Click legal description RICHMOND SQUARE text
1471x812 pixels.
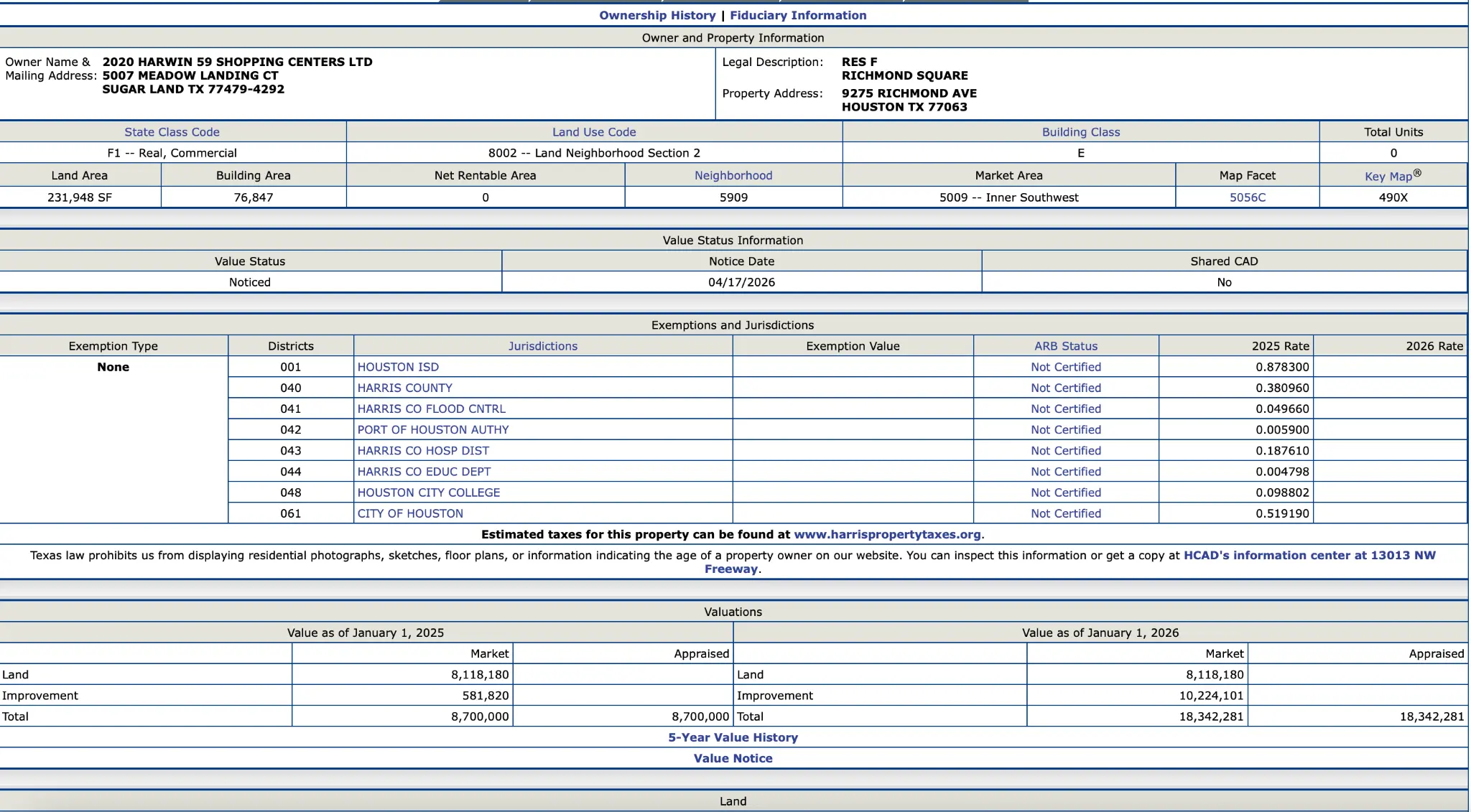905,75
